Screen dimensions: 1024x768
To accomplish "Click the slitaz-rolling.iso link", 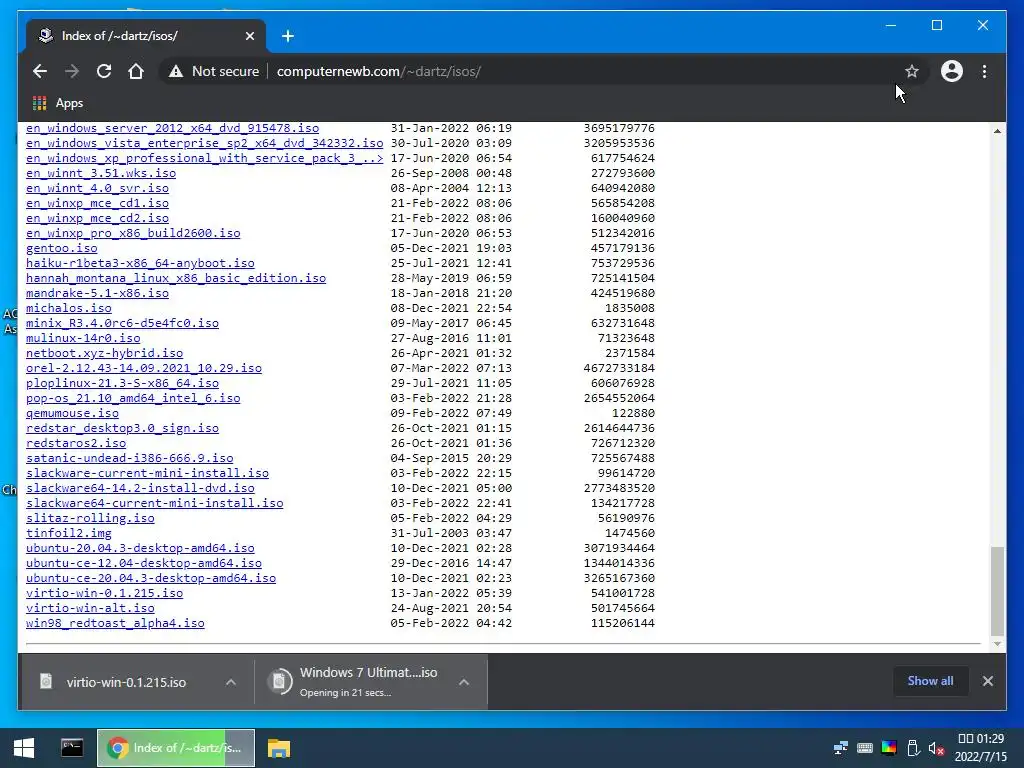I will tap(90, 519).
